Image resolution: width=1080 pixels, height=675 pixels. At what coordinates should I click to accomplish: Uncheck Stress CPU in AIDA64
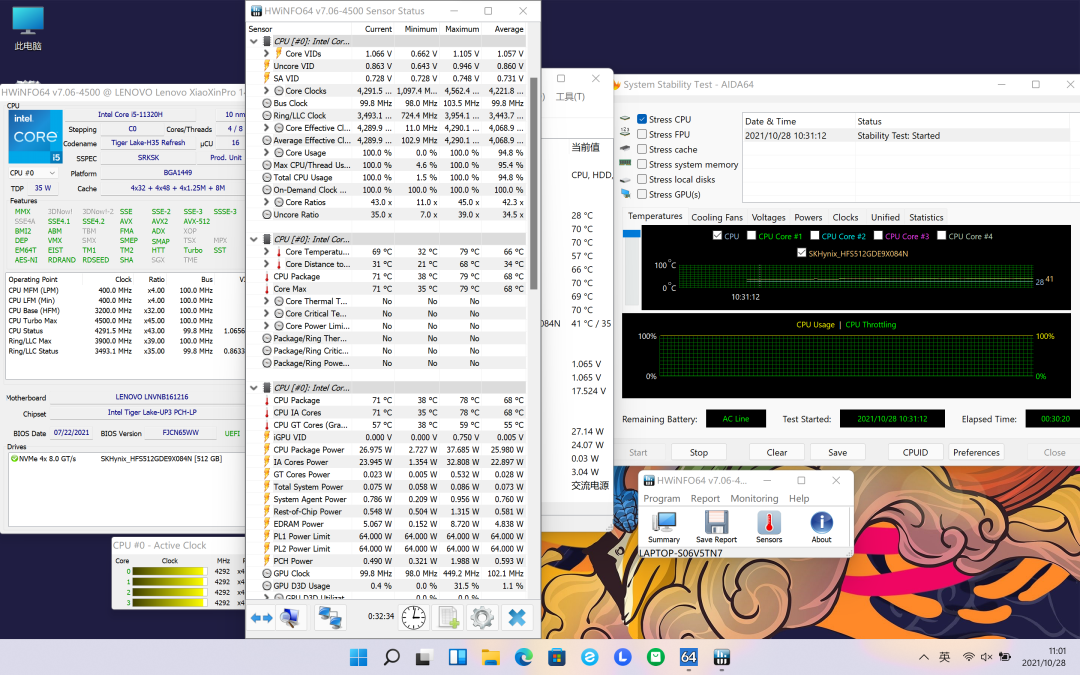[x=642, y=119]
